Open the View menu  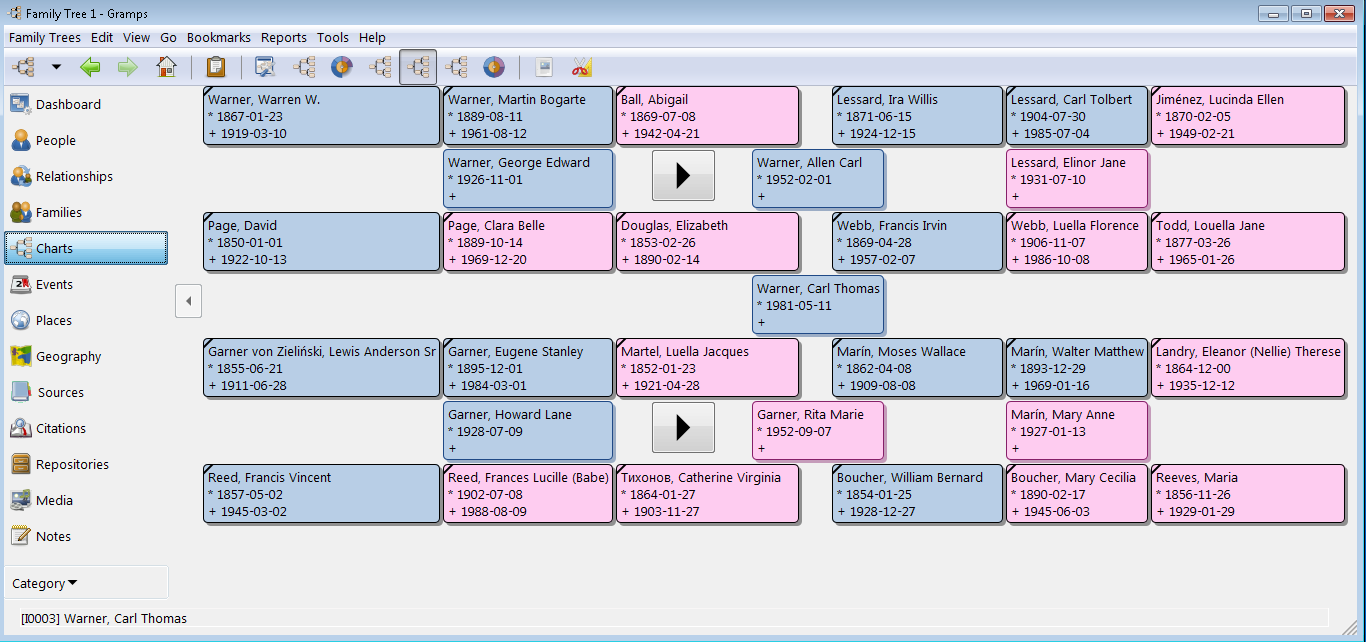pos(137,37)
